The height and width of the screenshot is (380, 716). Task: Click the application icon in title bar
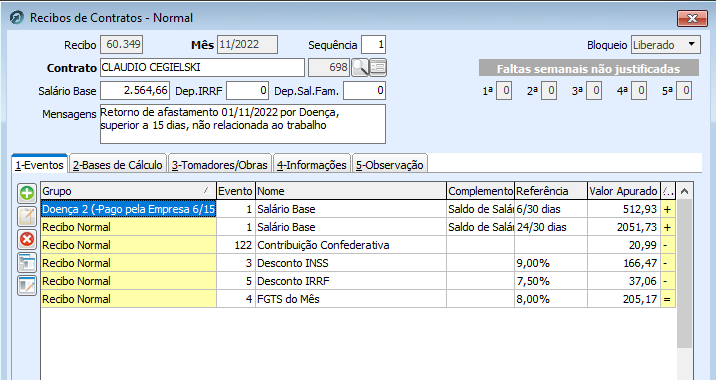(x=17, y=18)
